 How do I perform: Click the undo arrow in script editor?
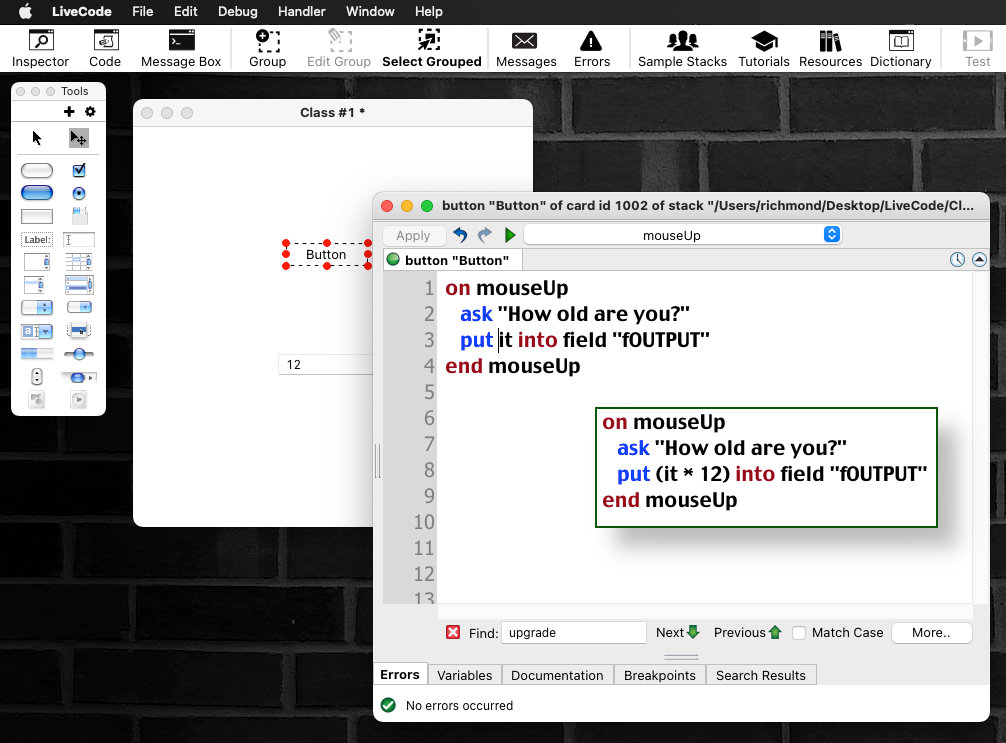(460, 235)
